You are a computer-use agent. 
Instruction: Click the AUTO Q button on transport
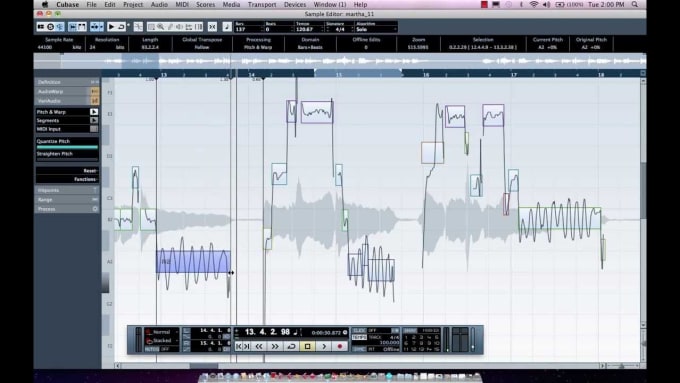click(x=152, y=349)
